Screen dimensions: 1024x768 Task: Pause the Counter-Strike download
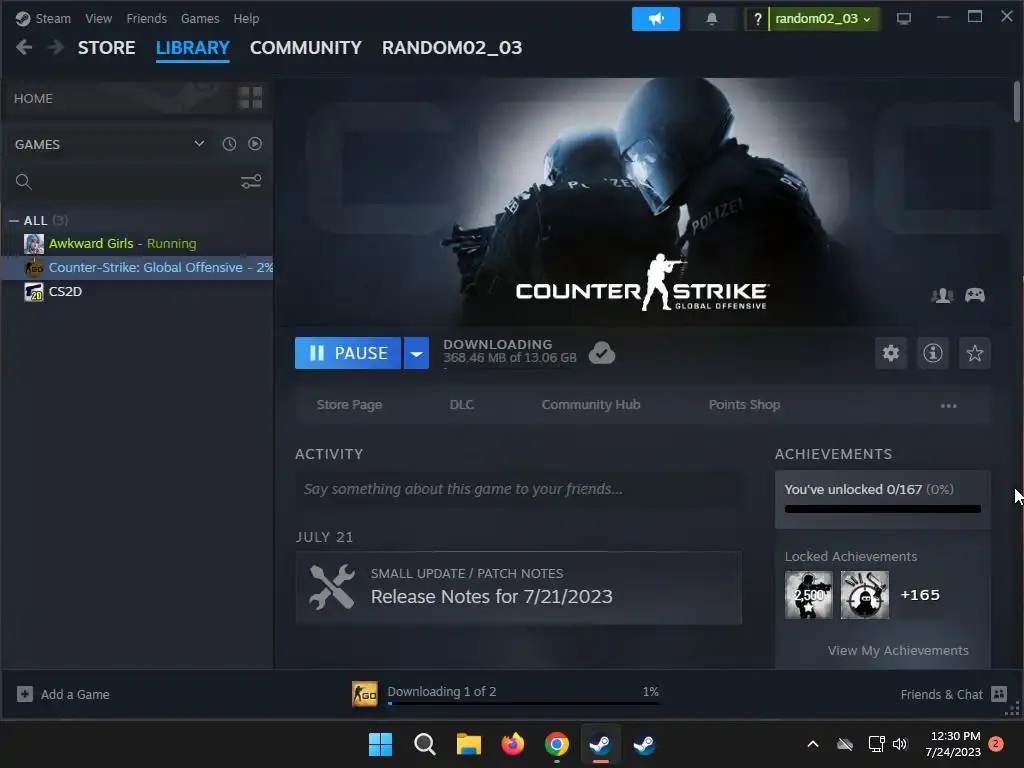pyautogui.click(x=347, y=353)
